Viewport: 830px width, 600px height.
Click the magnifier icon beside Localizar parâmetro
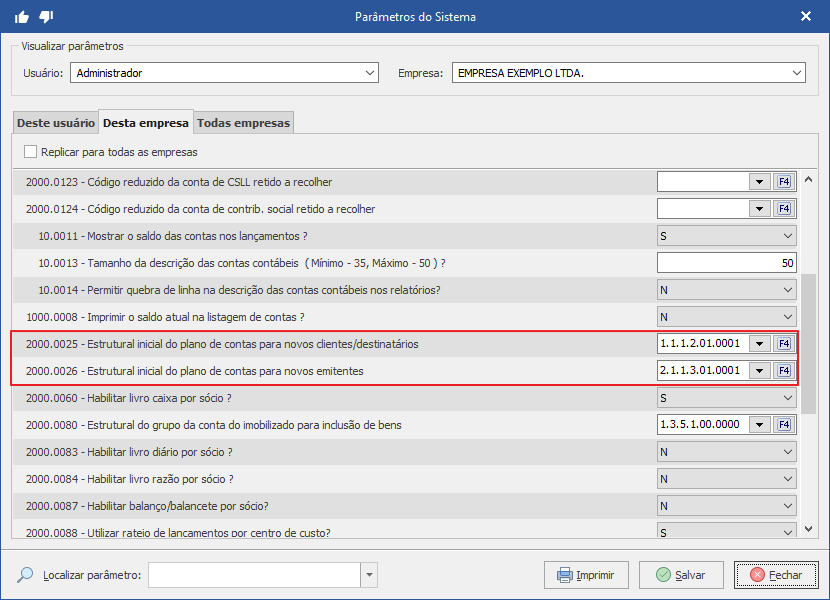click(26, 575)
